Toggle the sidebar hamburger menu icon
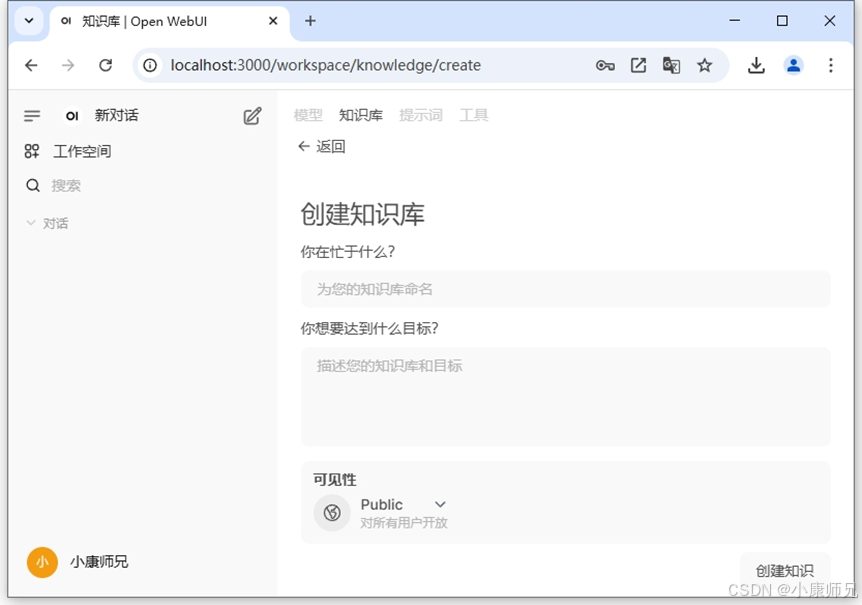The image size is (862, 605). pos(32,115)
